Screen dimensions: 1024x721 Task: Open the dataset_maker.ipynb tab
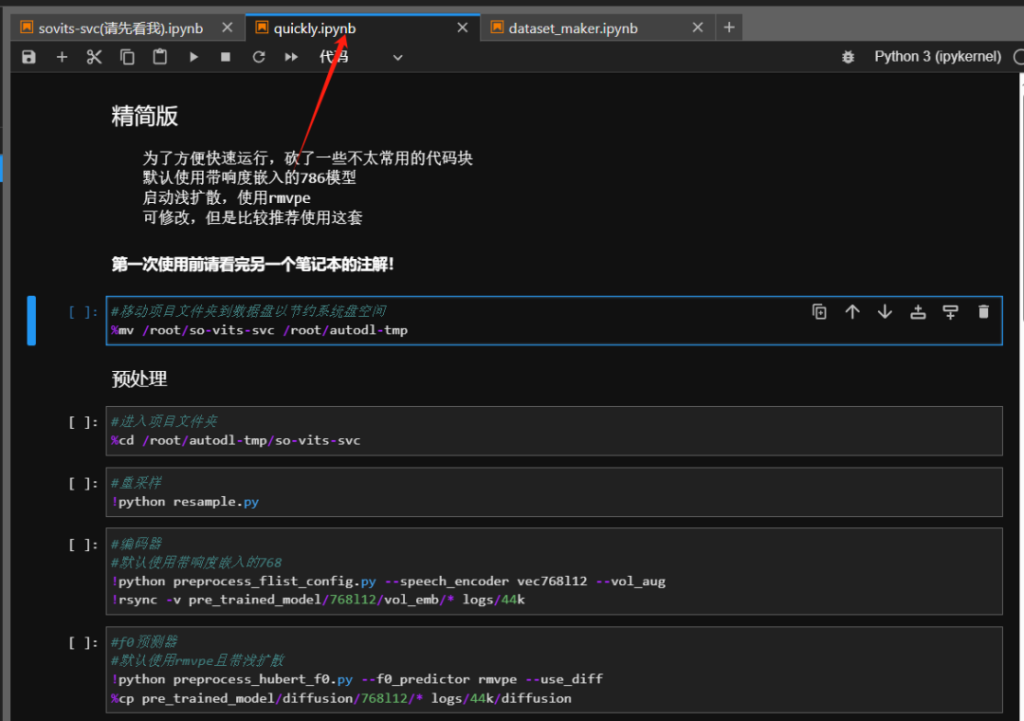pyautogui.click(x=572, y=28)
